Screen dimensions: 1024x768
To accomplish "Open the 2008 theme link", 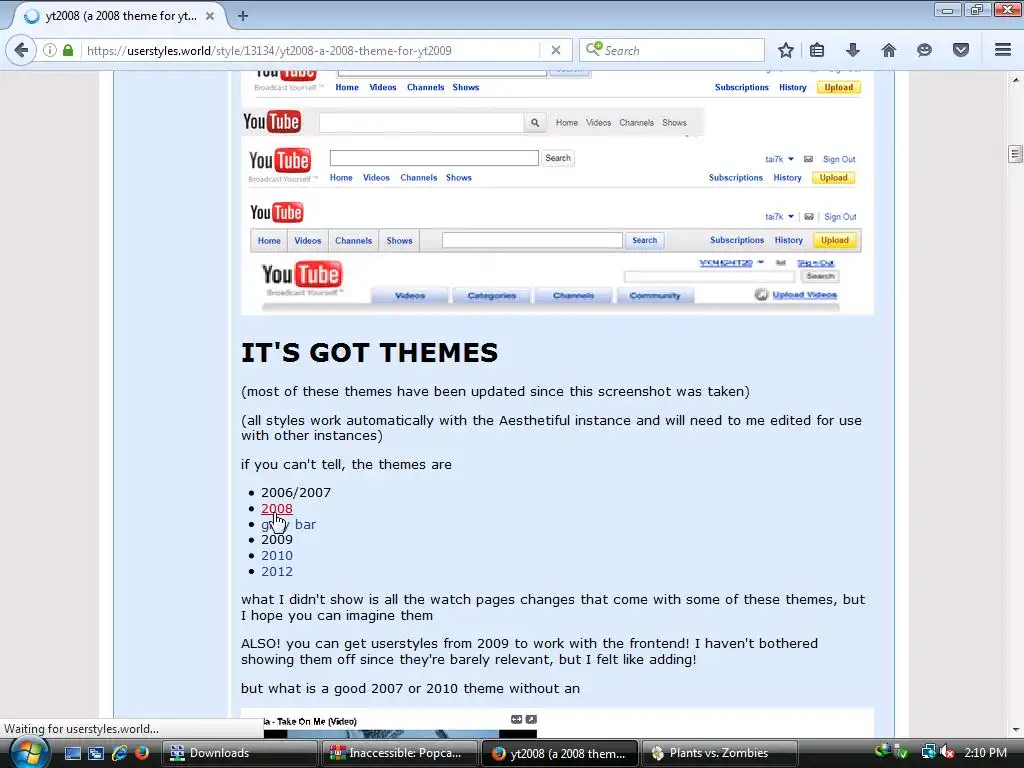I will (276, 509).
